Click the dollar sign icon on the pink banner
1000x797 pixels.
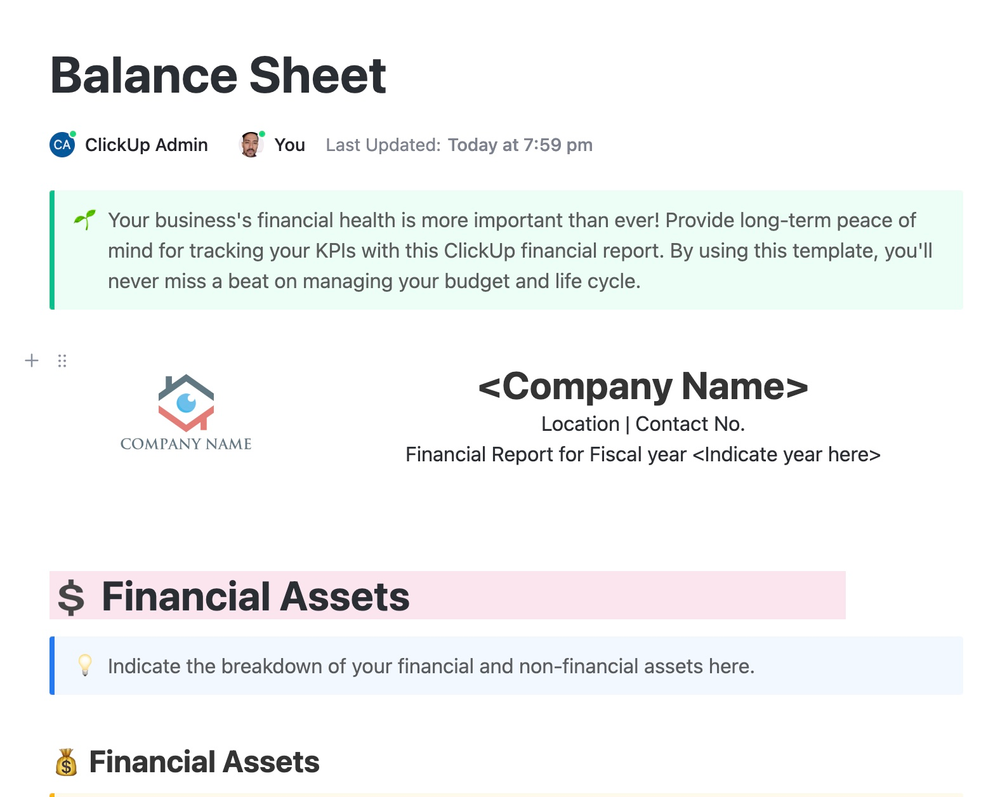tap(70, 596)
